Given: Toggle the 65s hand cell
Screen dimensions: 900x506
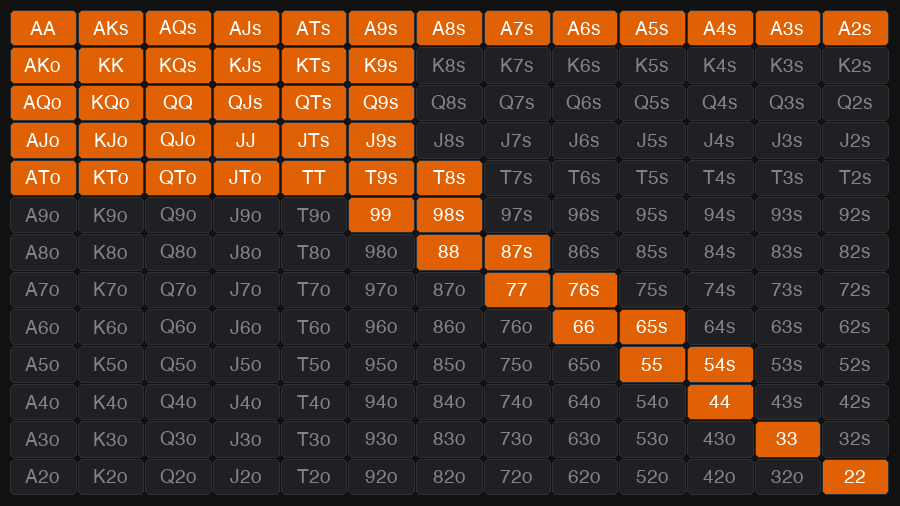Looking at the screenshot, I should click(652, 327).
